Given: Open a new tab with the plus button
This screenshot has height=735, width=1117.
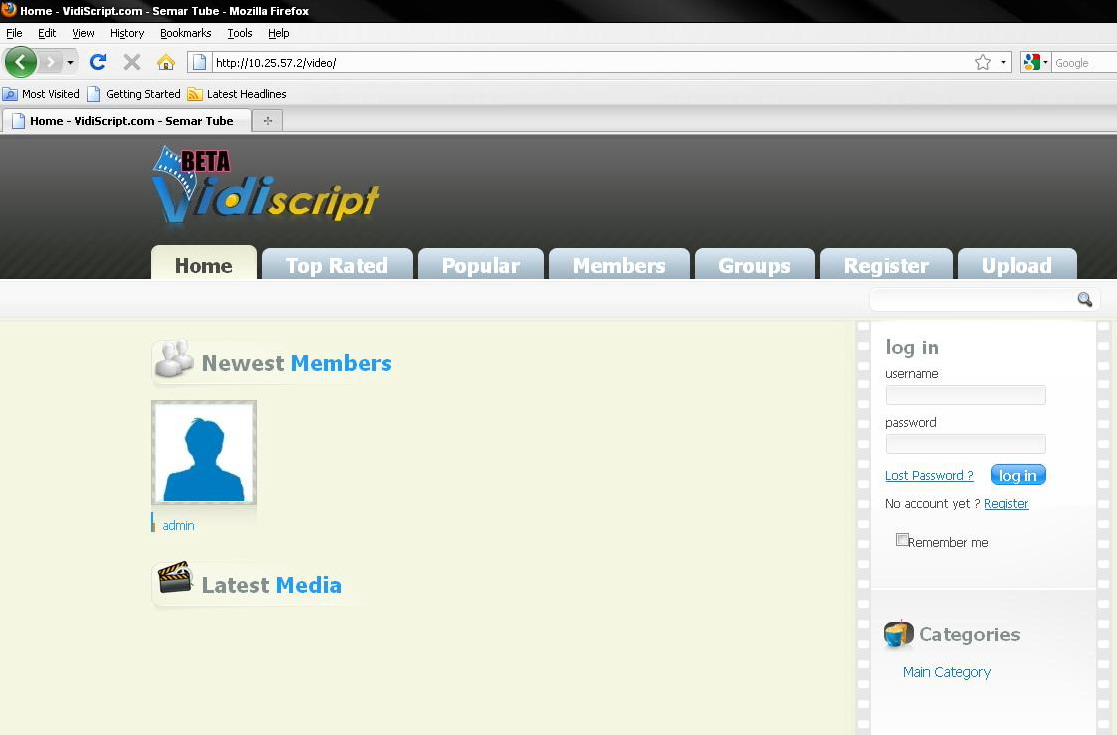Looking at the screenshot, I should [x=268, y=121].
